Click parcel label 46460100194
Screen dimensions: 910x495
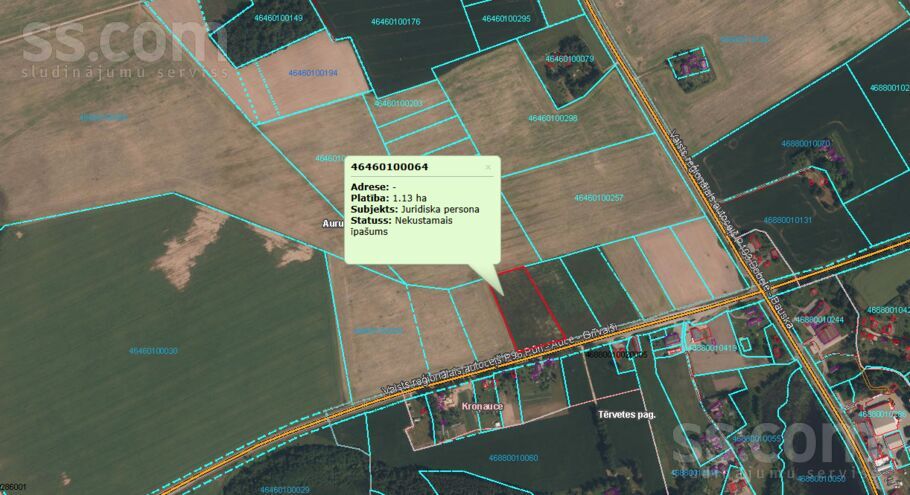(x=313, y=73)
